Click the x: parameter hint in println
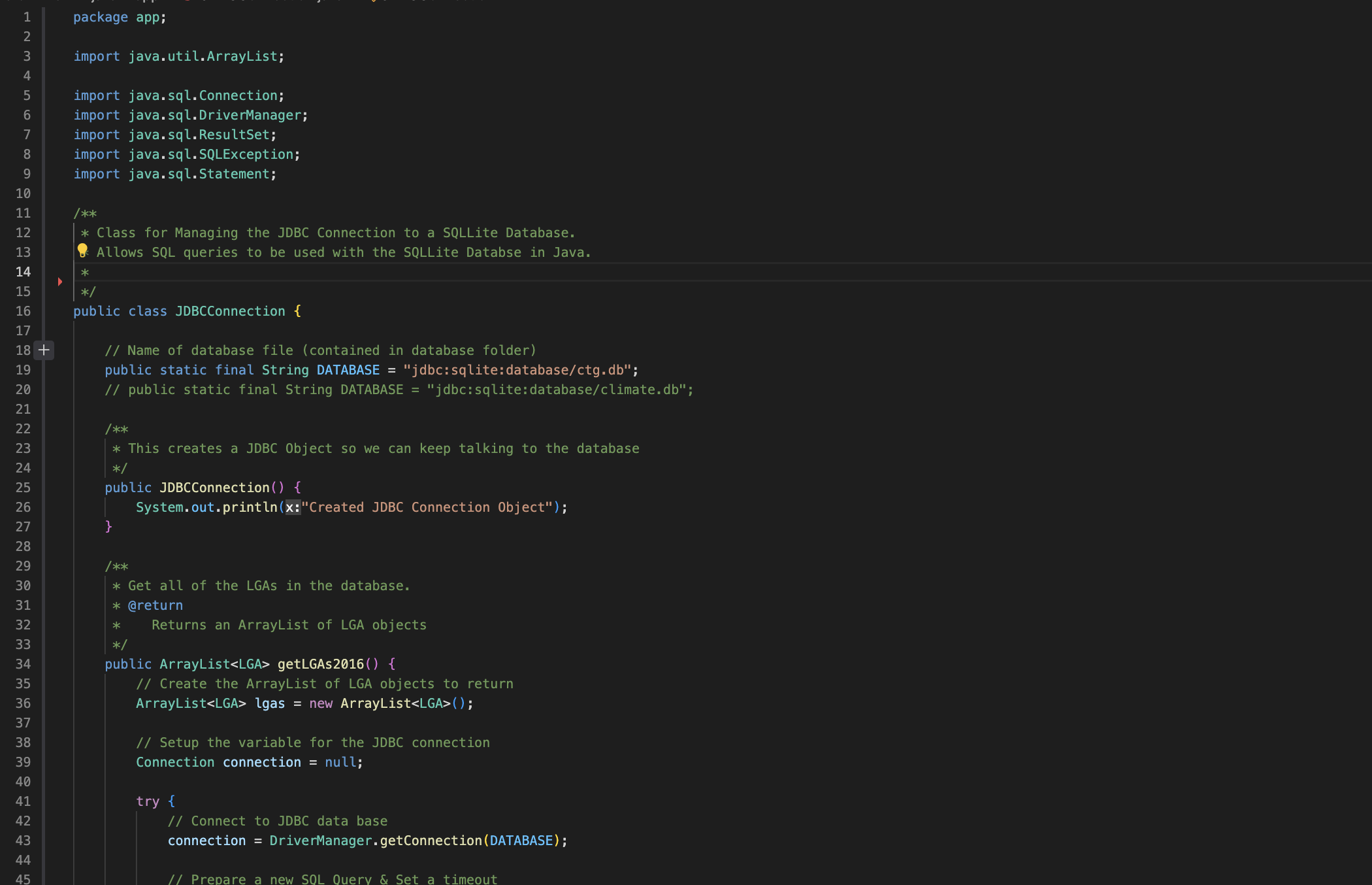This screenshot has height=885, width=1372. click(293, 507)
